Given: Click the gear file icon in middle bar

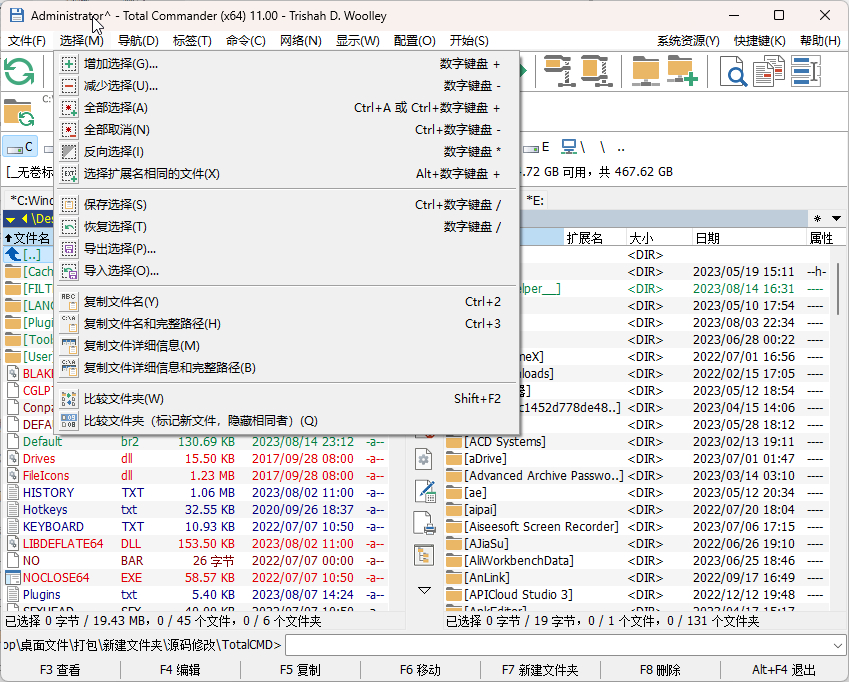Looking at the screenshot, I should click(x=424, y=460).
